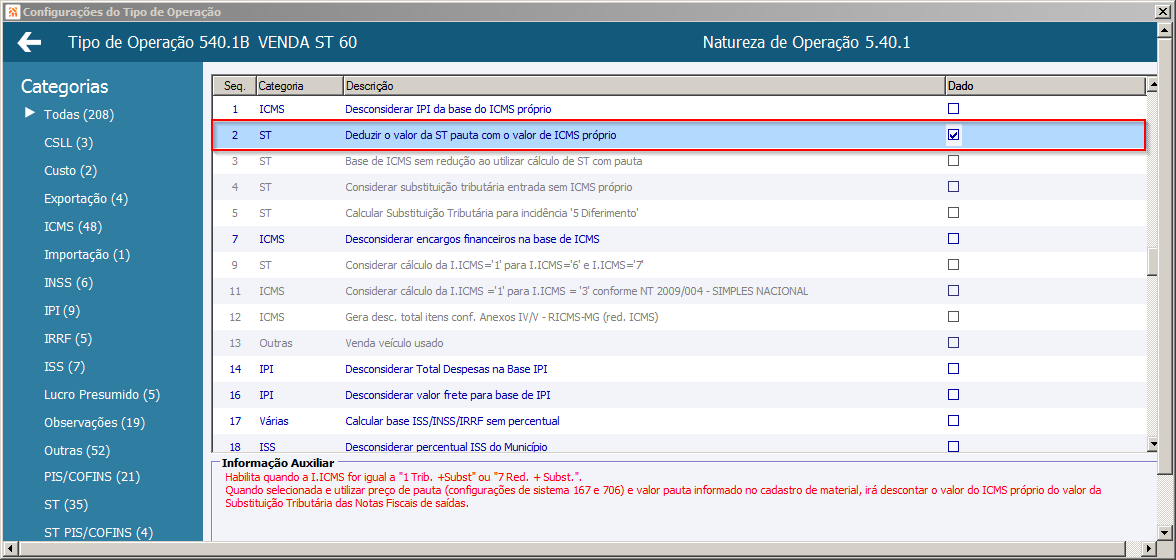The width and height of the screenshot is (1176, 560).
Task: Select Importação (1) category
Action: click(x=87, y=255)
